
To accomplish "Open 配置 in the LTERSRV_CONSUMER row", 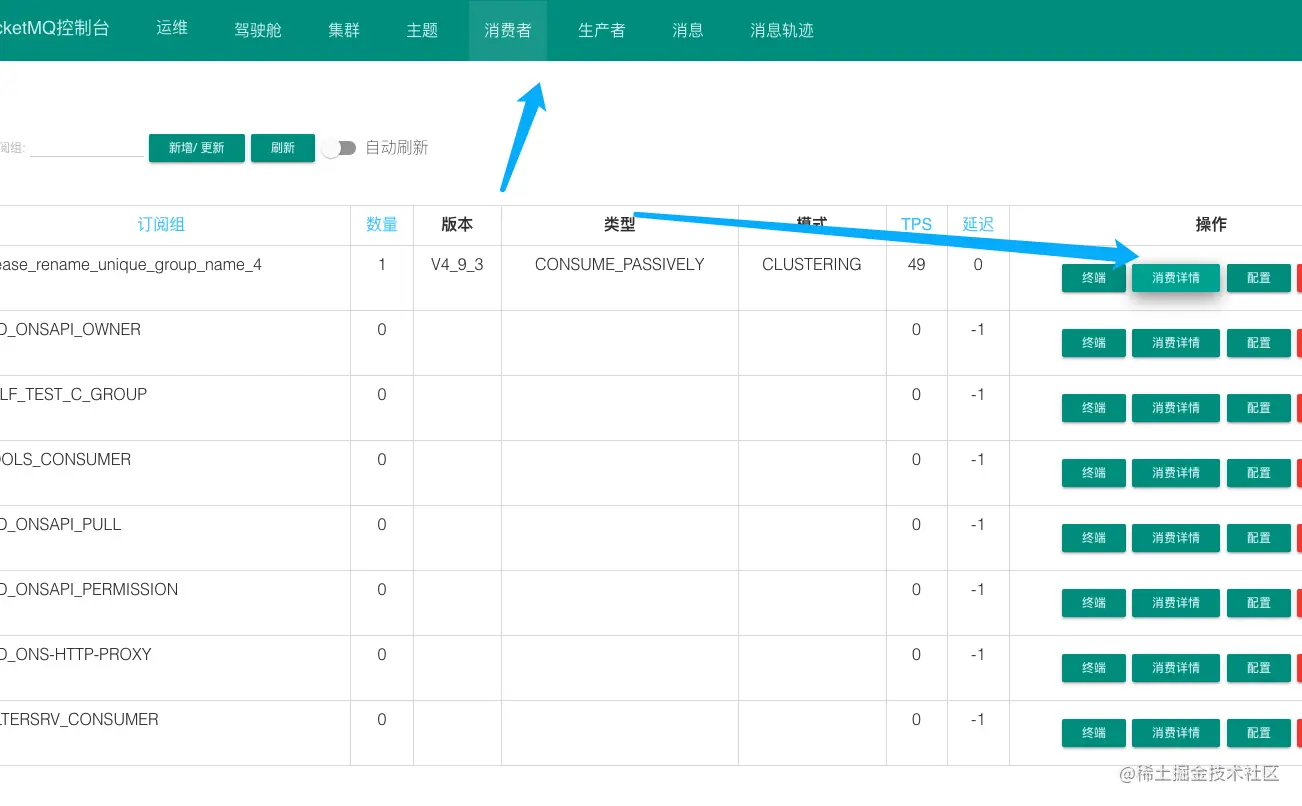I will [x=1259, y=733].
